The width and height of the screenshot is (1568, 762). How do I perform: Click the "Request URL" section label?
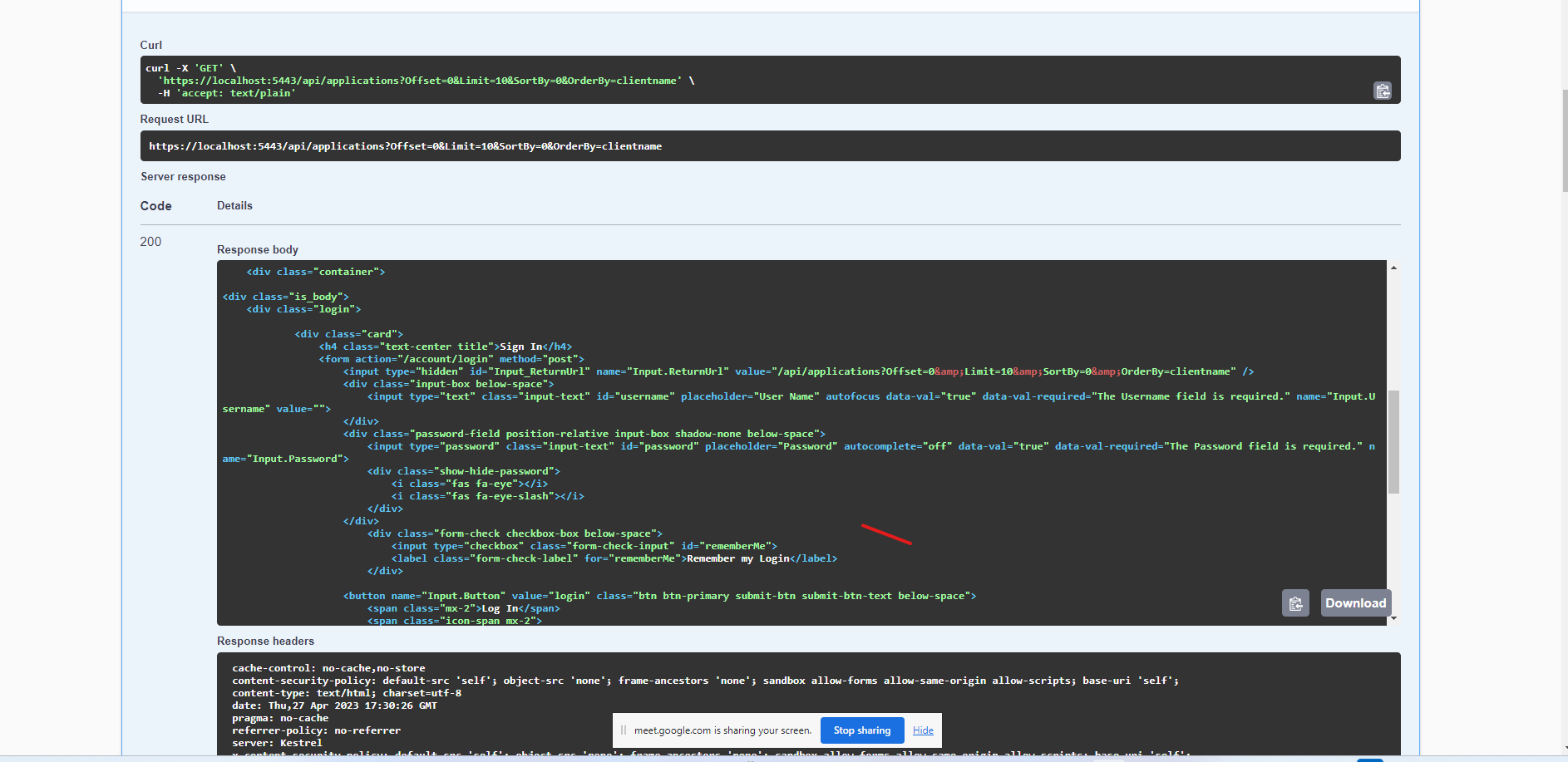click(174, 120)
